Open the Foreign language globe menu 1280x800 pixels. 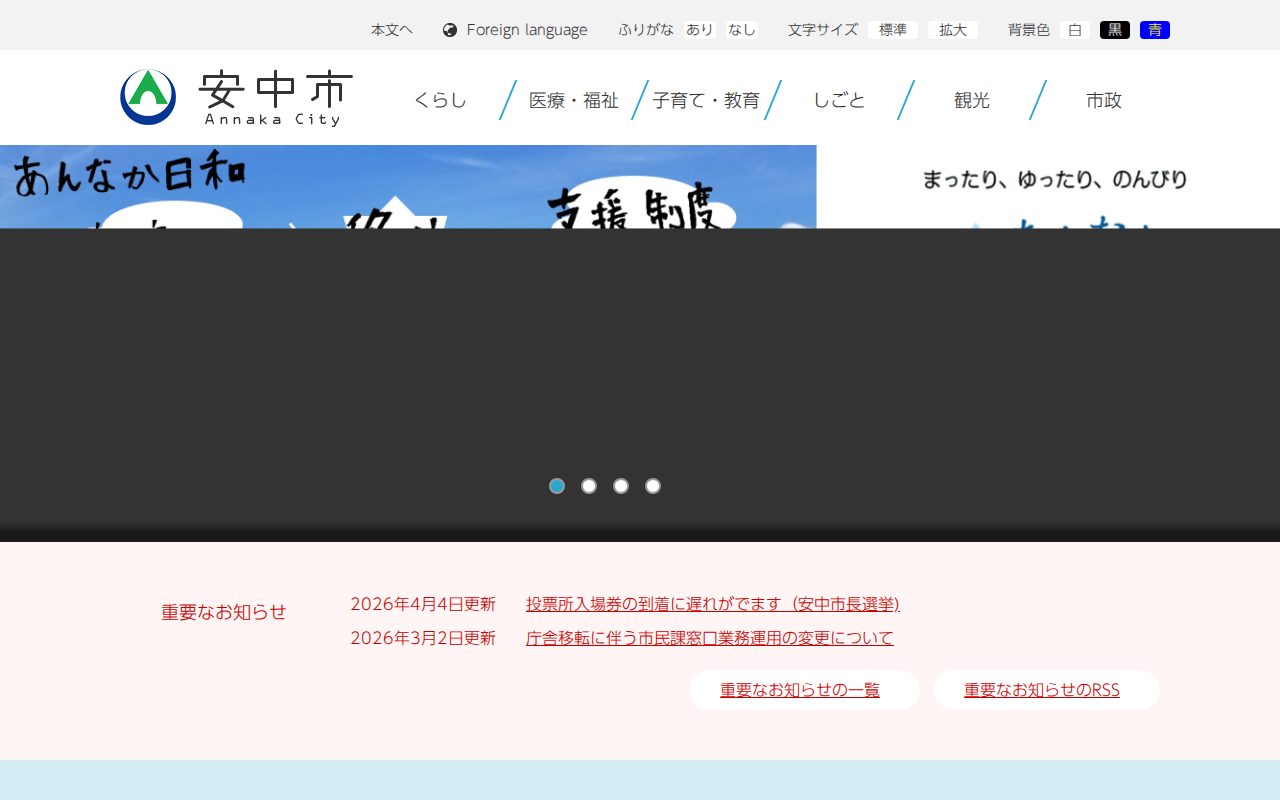(514, 29)
